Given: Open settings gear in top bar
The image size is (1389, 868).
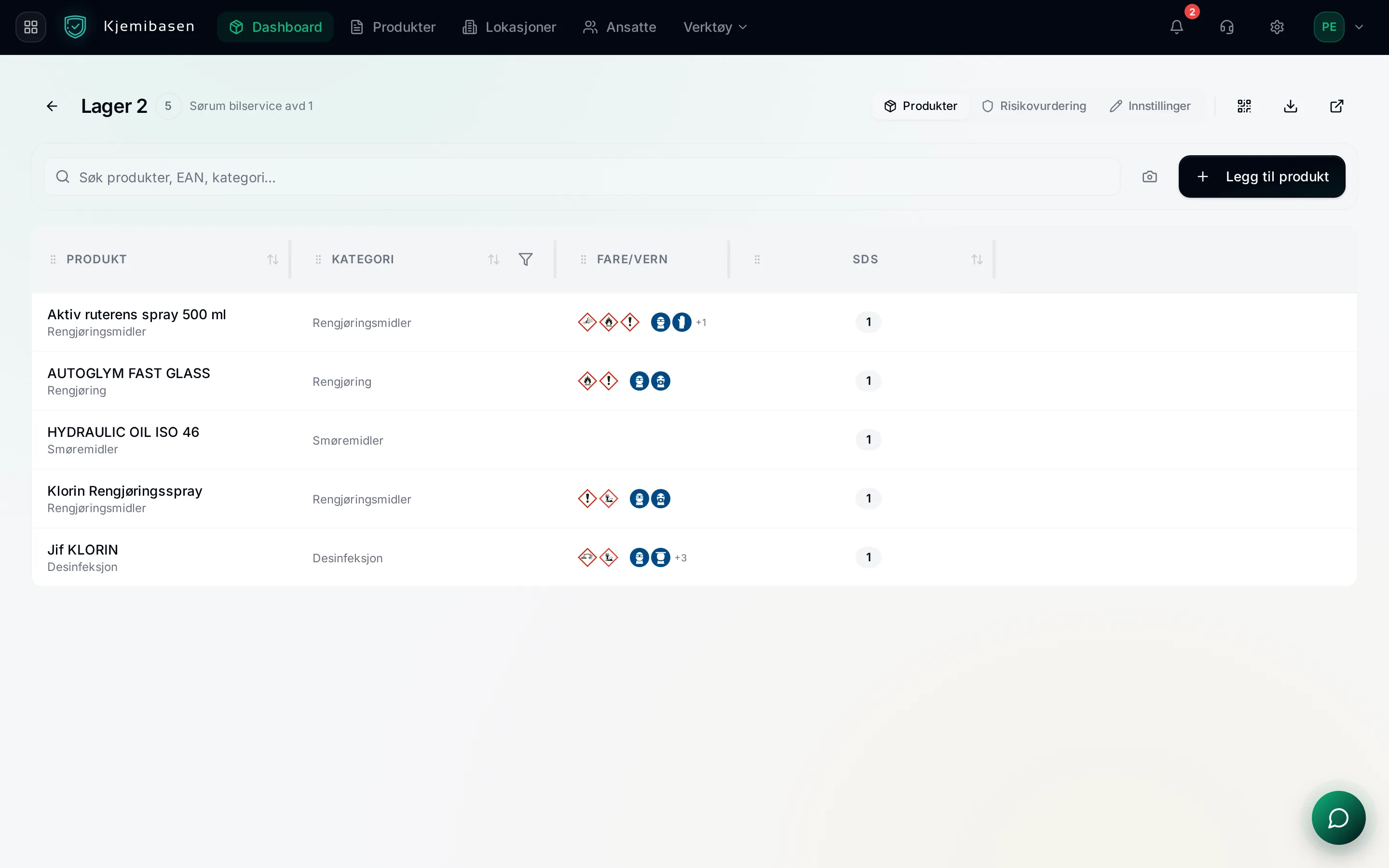Looking at the screenshot, I should [x=1277, y=27].
